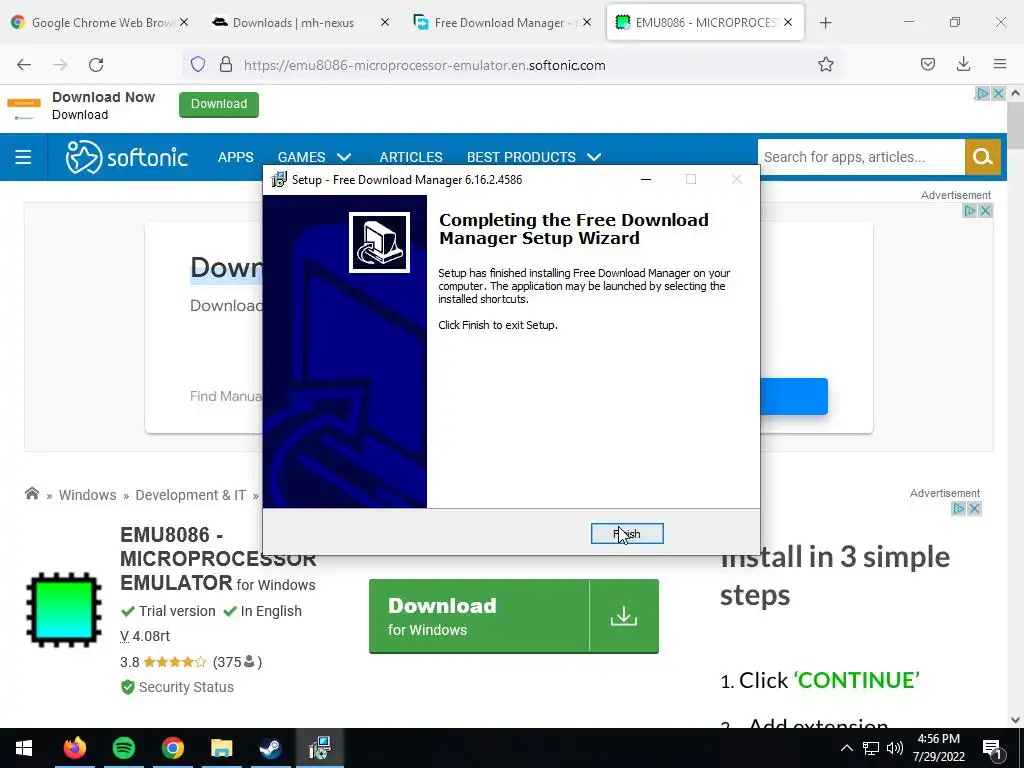The height and width of the screenshot is (768, 1024).
Task: Click the Softonic search field
Action: [861, 157]
